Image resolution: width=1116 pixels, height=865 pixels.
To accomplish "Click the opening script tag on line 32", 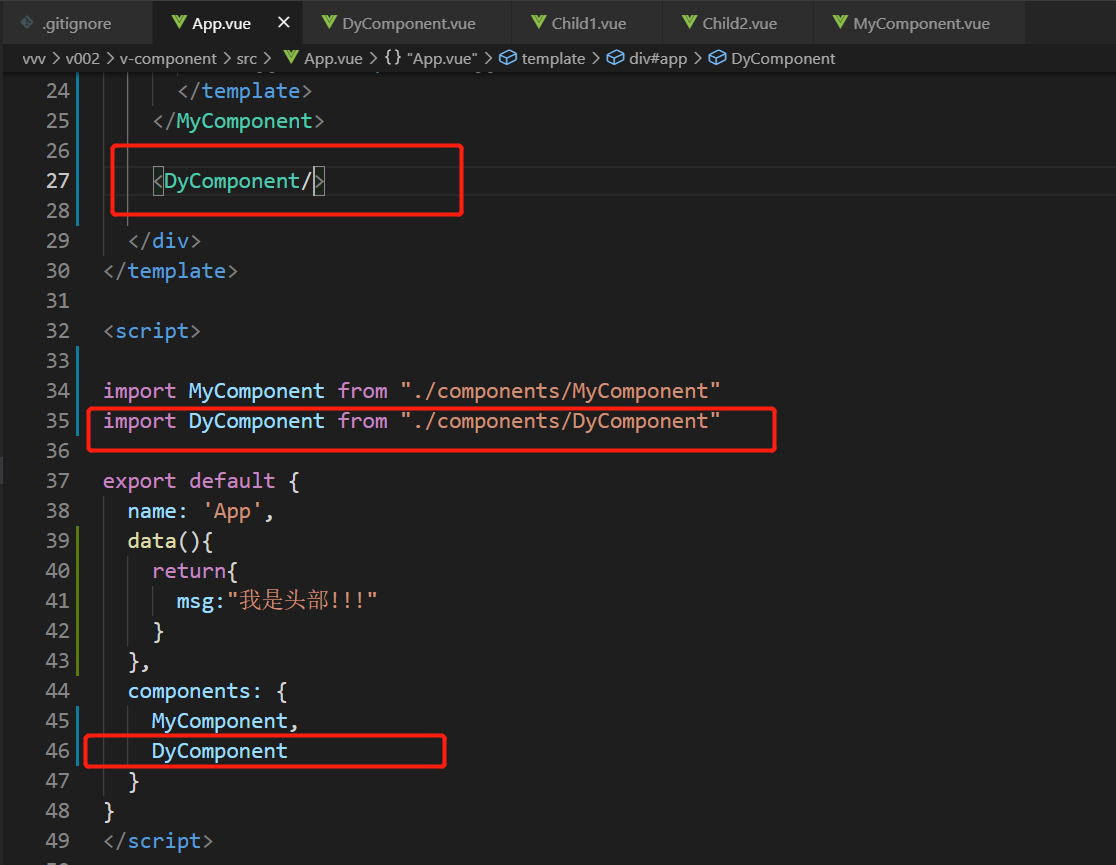I will 152,331.
